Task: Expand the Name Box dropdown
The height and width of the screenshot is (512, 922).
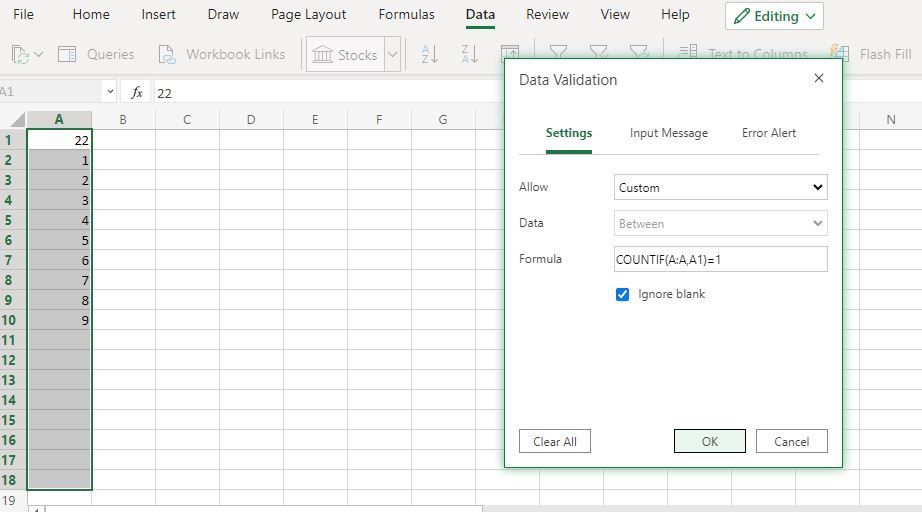Action: 110,92
